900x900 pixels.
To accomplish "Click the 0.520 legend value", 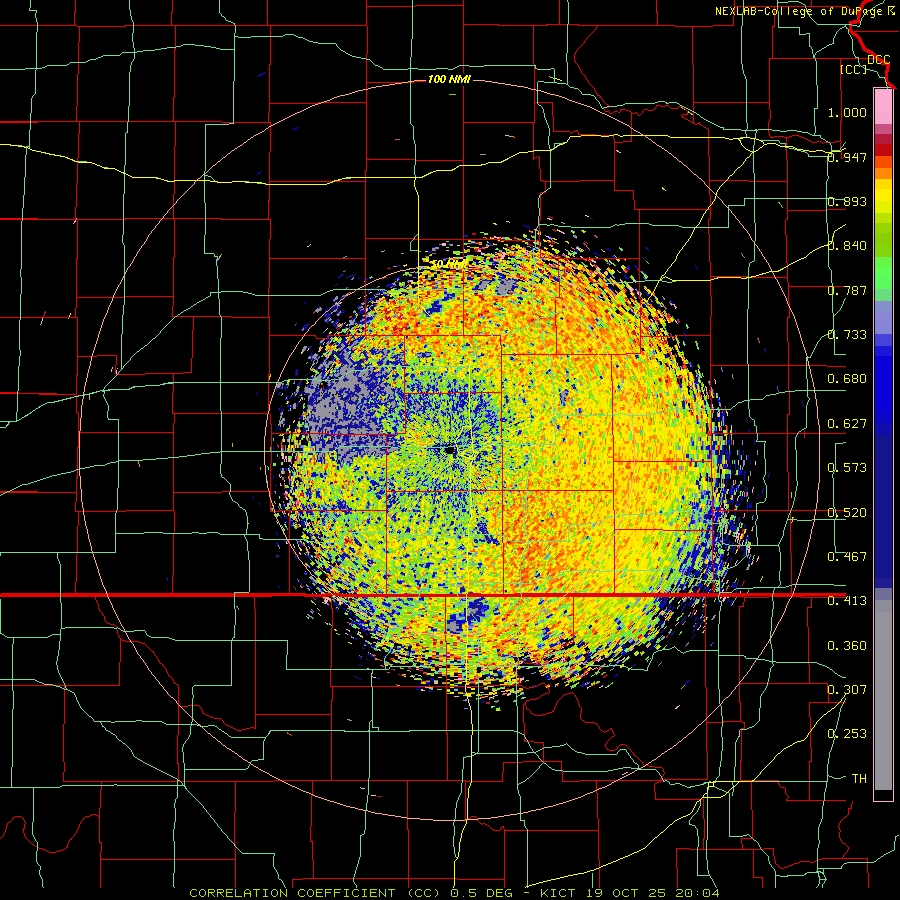I will point(847,513).
